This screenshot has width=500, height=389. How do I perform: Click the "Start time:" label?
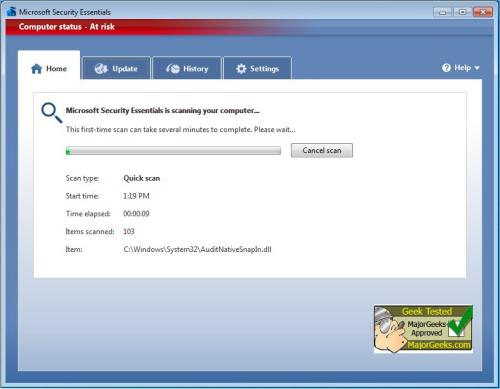(82, 196)
